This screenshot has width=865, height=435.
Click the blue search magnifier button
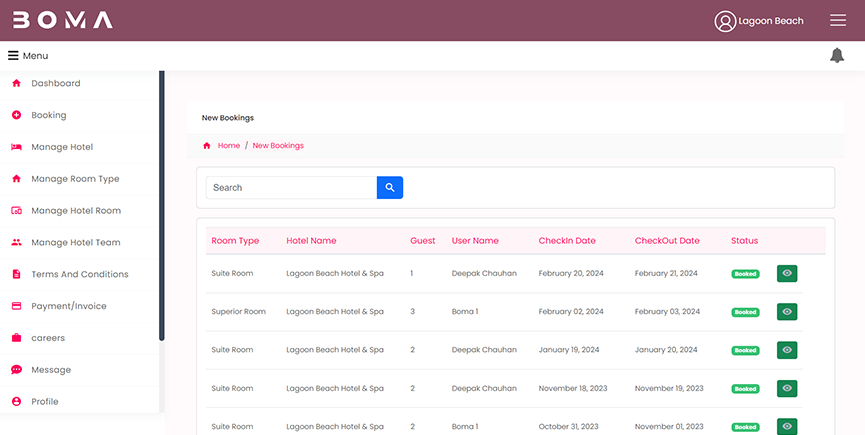(389, 187)
